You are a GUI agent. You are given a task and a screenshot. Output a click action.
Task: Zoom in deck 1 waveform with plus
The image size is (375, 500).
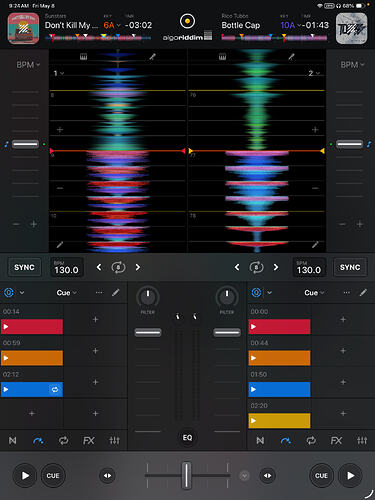60,129
